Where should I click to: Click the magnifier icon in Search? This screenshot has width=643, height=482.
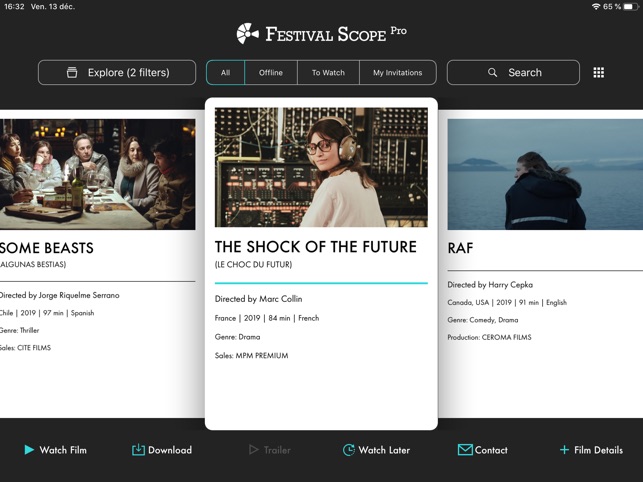(493, 73)
